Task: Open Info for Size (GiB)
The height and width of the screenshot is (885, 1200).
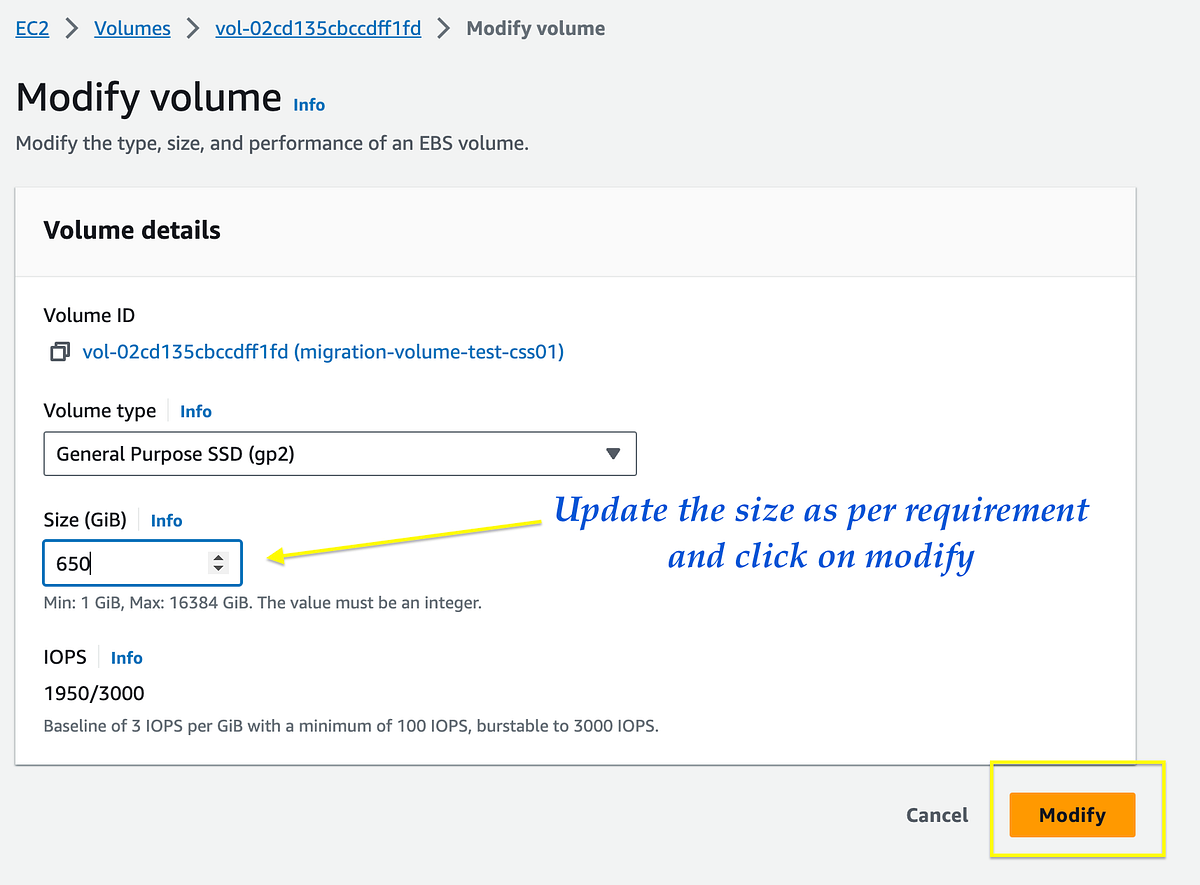Action: 166,520
